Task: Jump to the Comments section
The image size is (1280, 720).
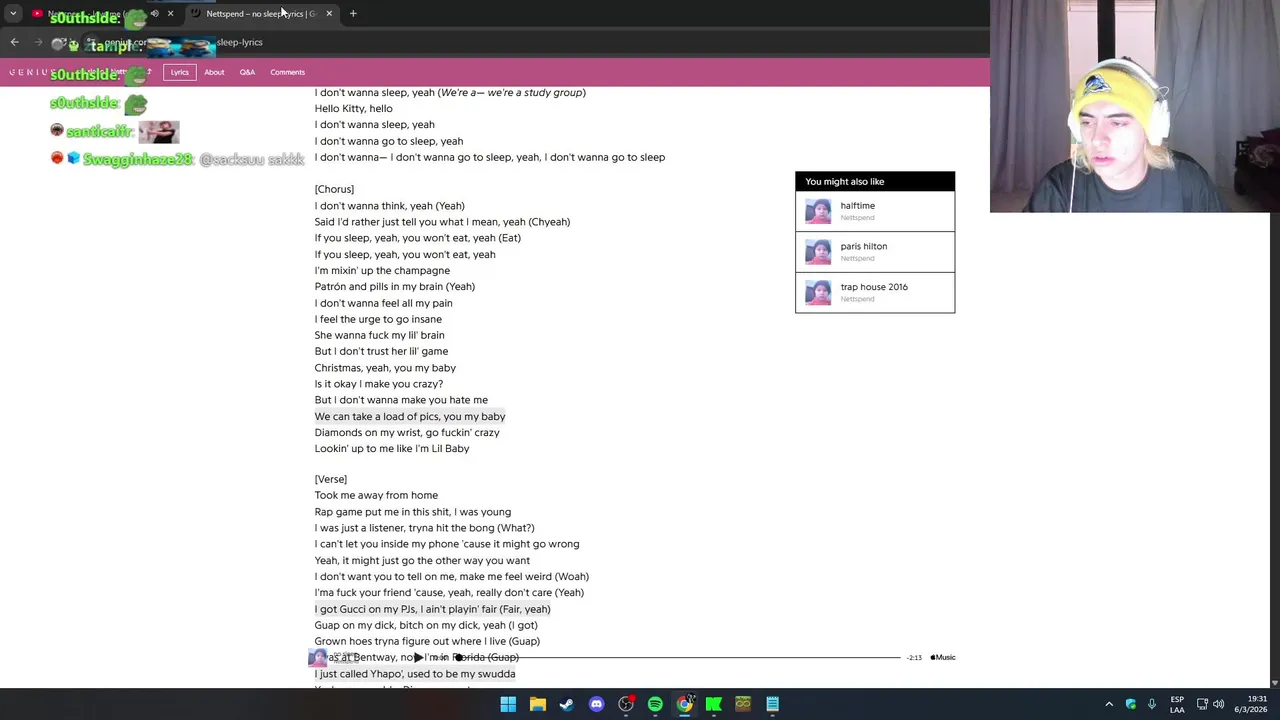Action: tap(287, 72)
